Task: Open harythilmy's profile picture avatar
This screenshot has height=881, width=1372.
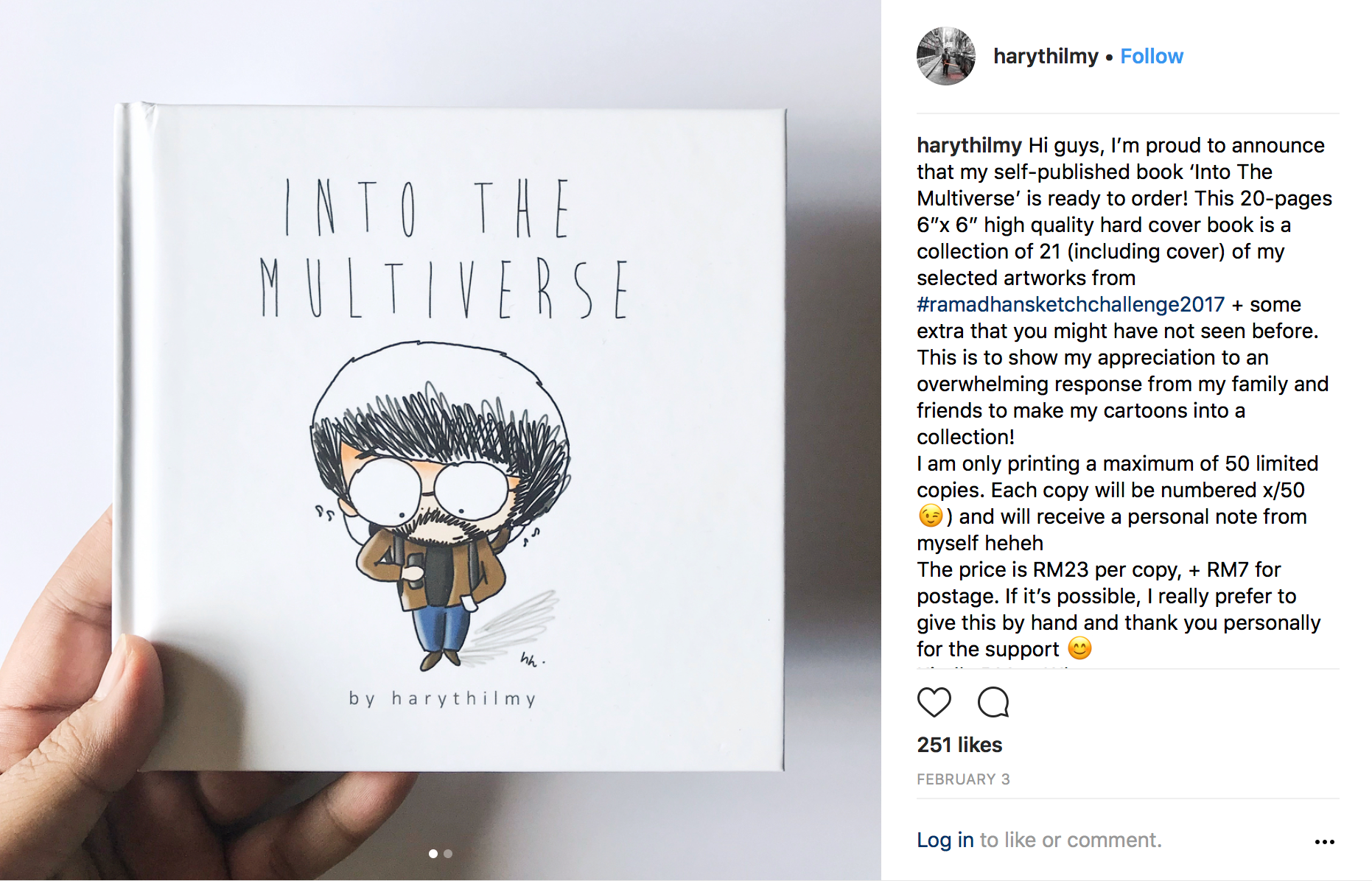Action: click(x=945, y=56)
